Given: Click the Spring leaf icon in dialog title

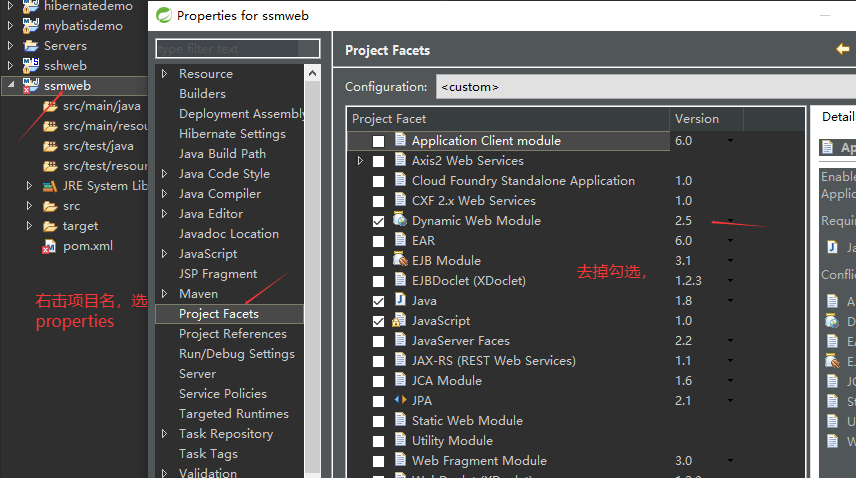Looking at the screenshot, I should (164, 15).
